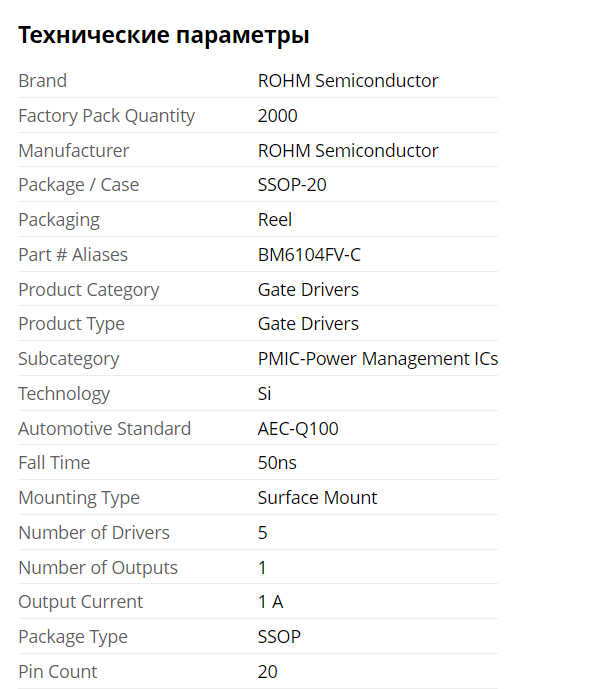Click Gate Drivers in Product Category row

308,290
